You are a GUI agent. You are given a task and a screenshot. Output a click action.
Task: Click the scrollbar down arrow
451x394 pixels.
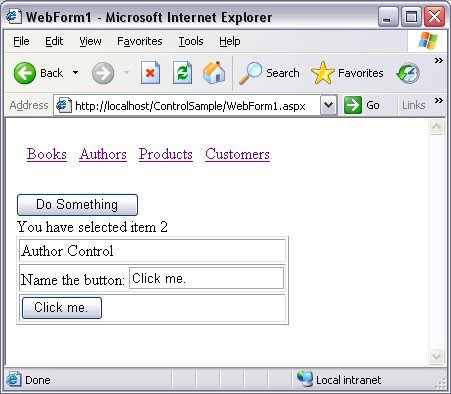pos(436,357)
